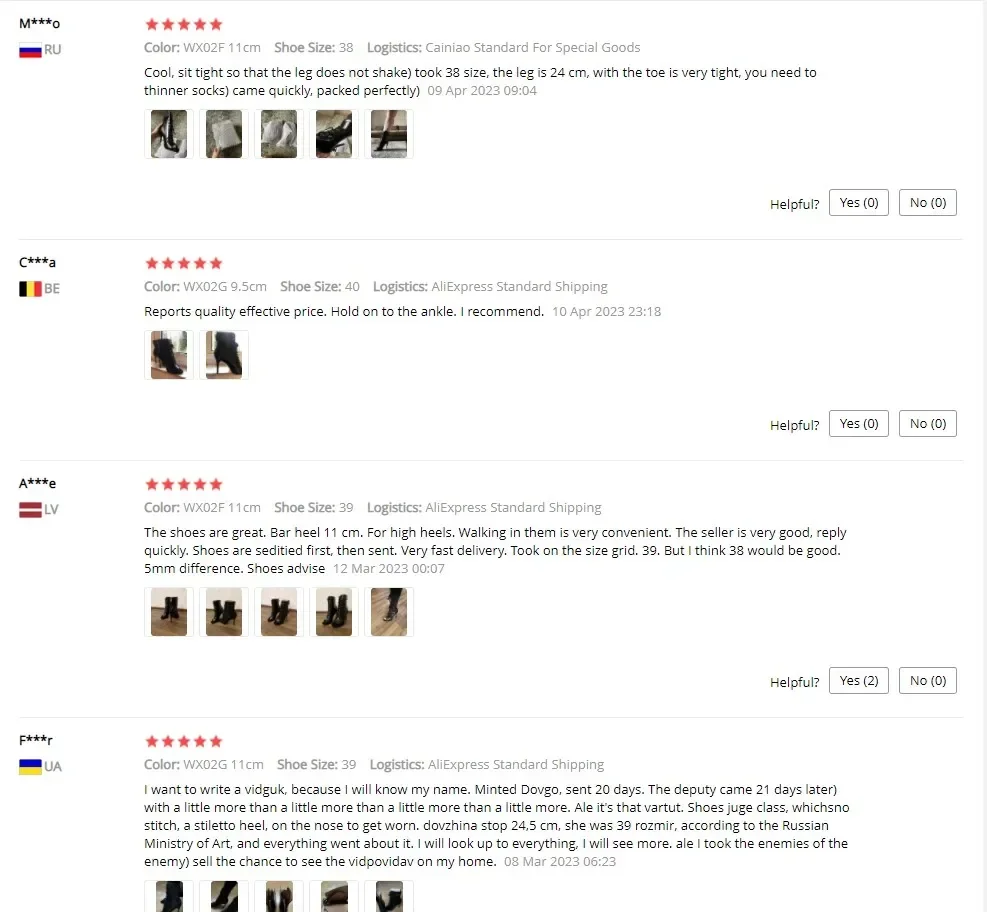Image resolution: width=987 pixels, height=912 pixels.
Task: Vote No (0) on M***o's review
Action: pyautogui.click(x=928, y=203)
